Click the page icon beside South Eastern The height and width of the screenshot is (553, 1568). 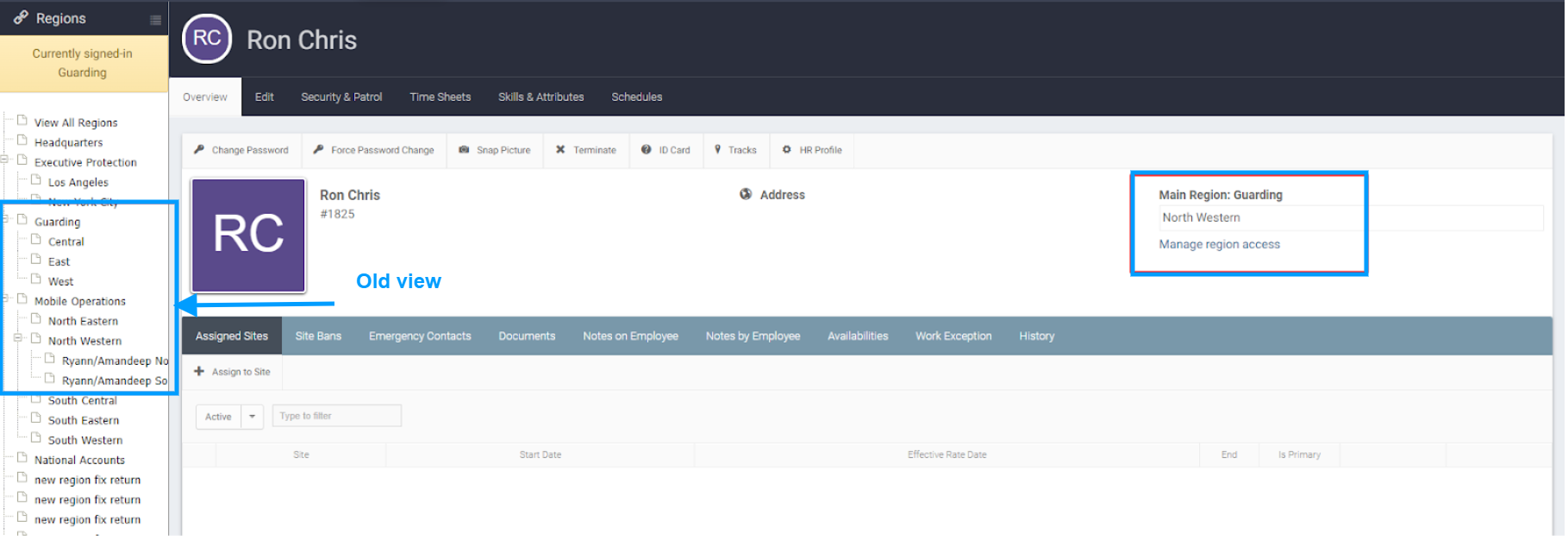pos(36,418)
